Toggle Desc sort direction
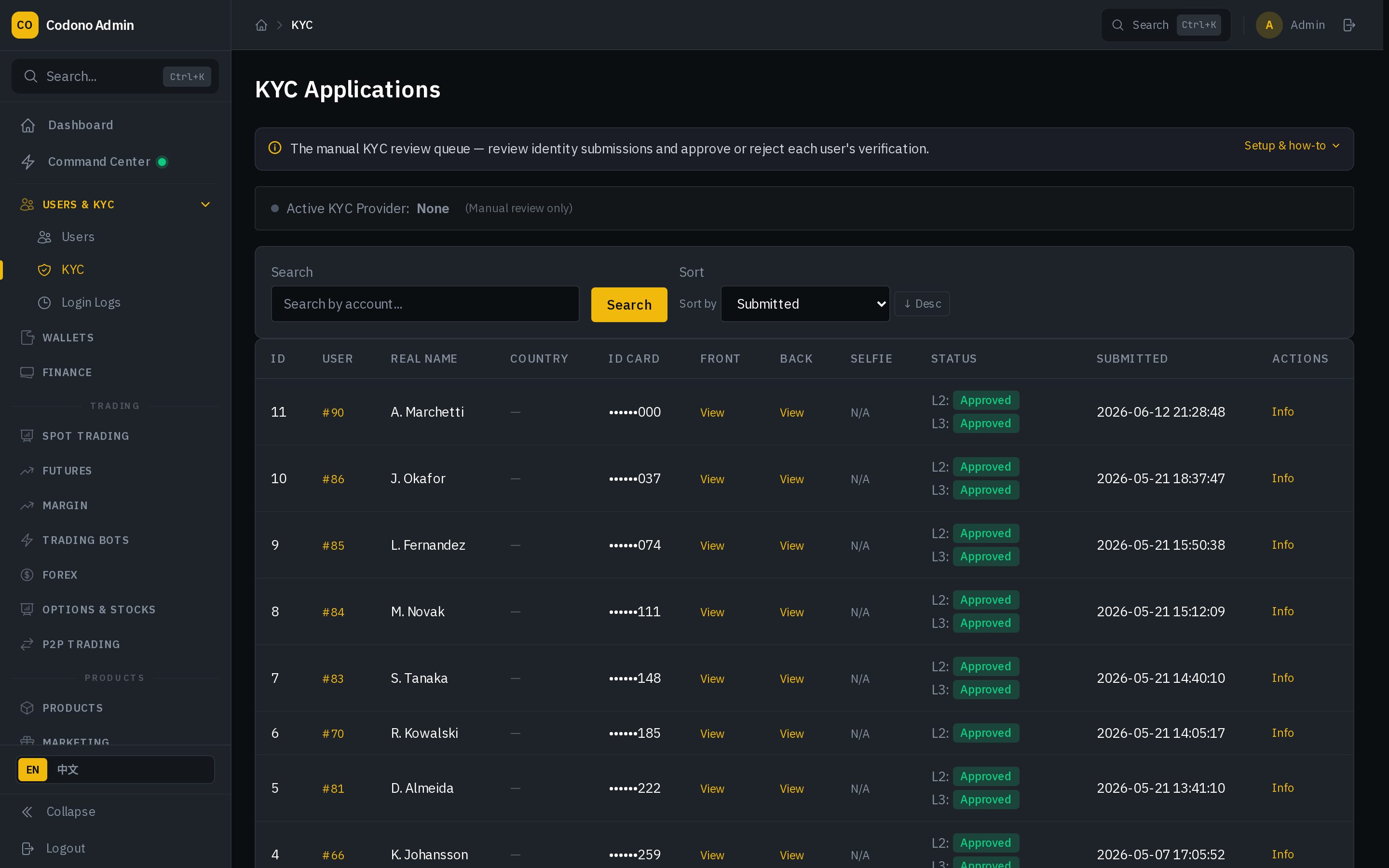The image size is (1389, 868). 922,304
